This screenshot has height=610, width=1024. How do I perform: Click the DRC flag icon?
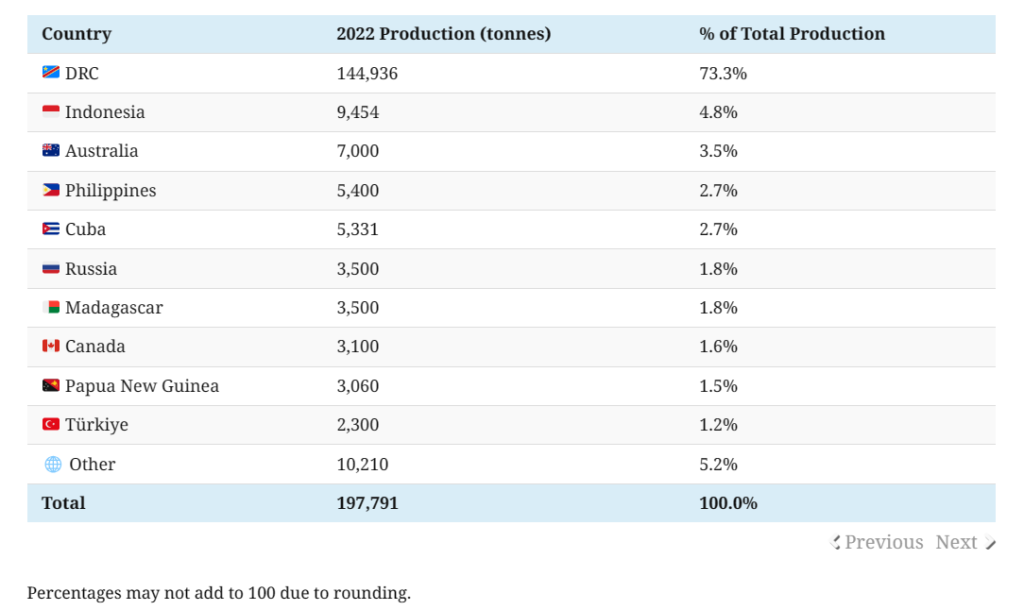[x=51, y=73]
